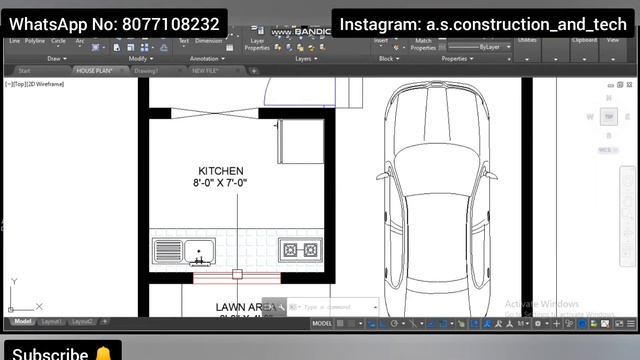
Task: Expand the Properties panel title
Action: tap(457, 59)
